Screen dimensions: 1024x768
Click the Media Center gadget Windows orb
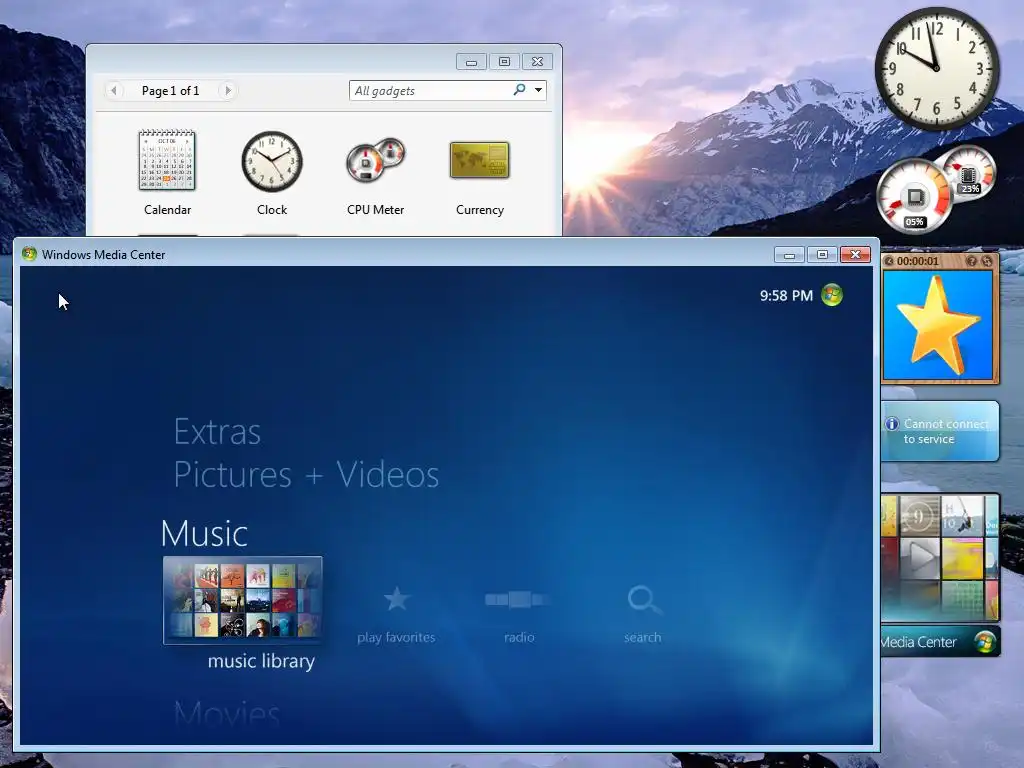point(985,642)
